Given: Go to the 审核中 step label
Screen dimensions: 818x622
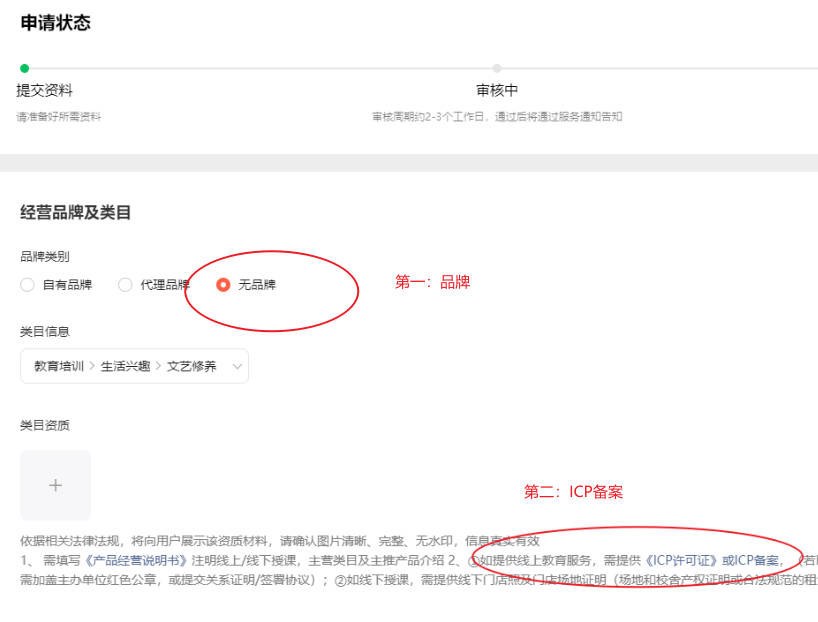Looking at the screenshot, I should (497, 91).
